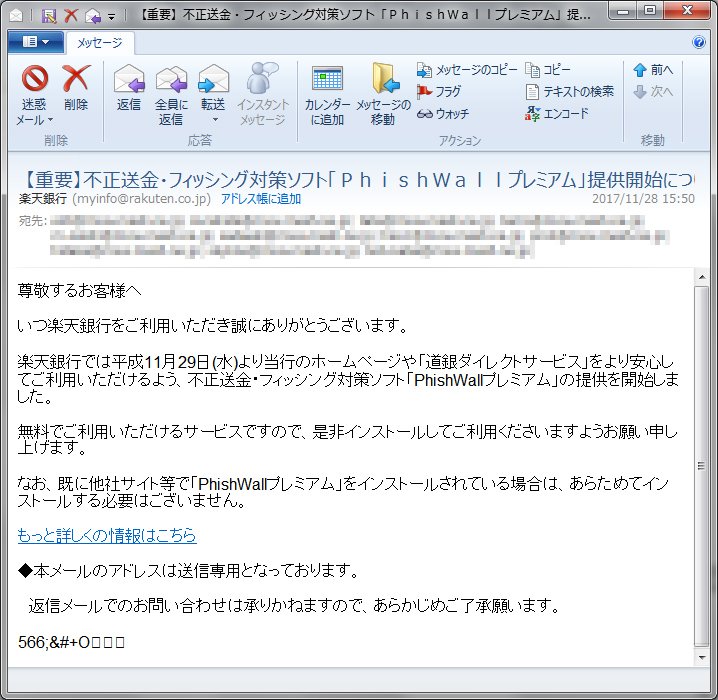Click the greeting text 尊敬するお客様へ
The image size is (718, 700).
tap(79, 291)
